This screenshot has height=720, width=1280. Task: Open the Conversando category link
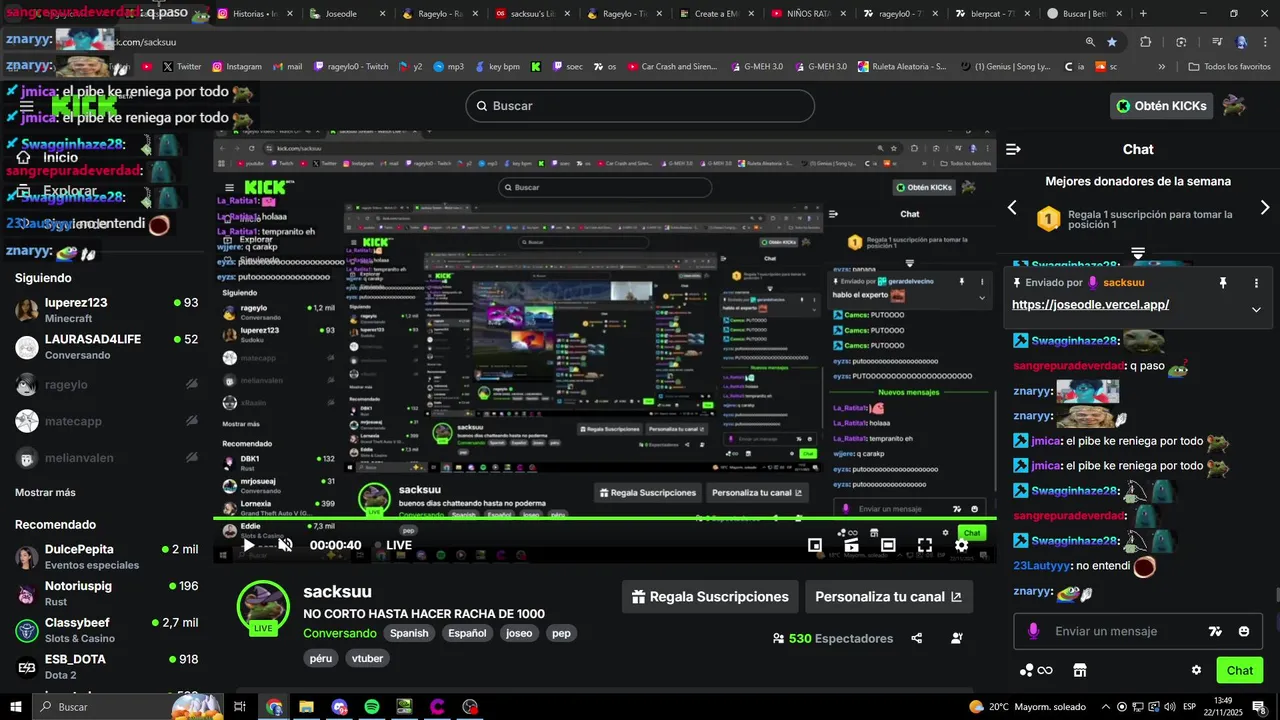(x=340, y=633)
